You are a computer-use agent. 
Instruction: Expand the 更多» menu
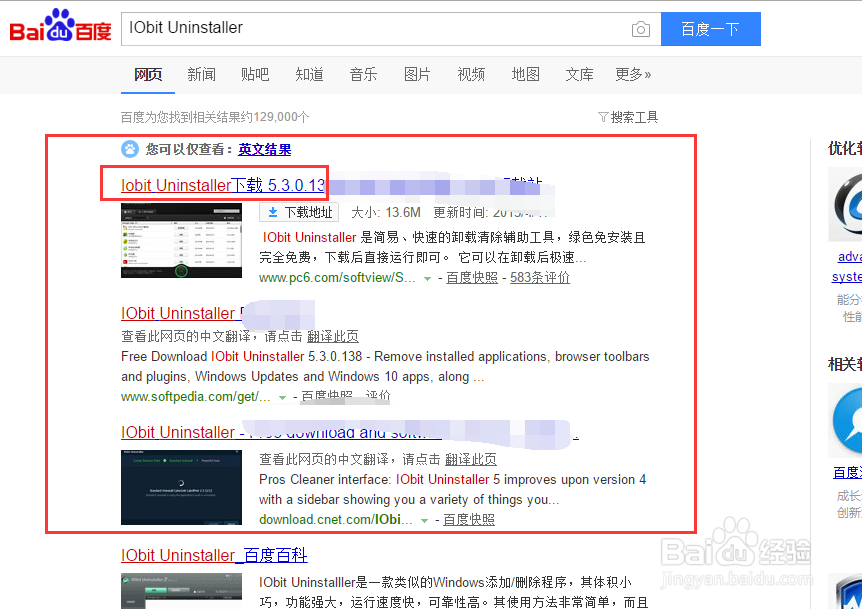[633, 74]
